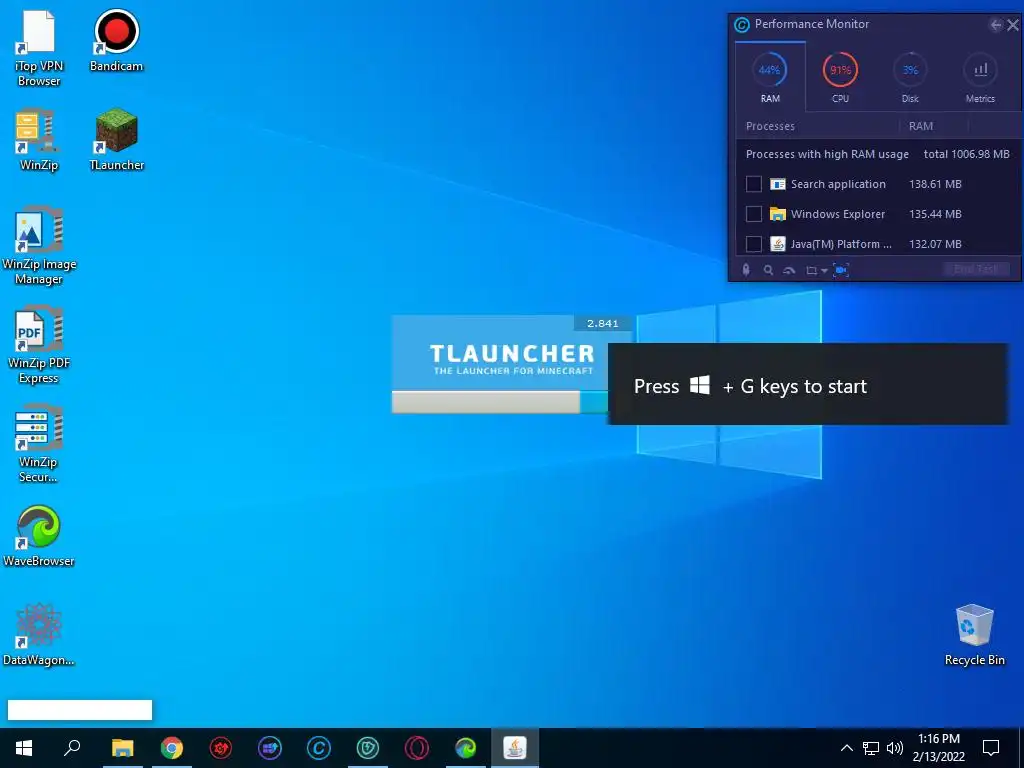Screen dimensions: 1024x768
Task: Open the blue C app in taskbar
Action: tap(319, 748)
